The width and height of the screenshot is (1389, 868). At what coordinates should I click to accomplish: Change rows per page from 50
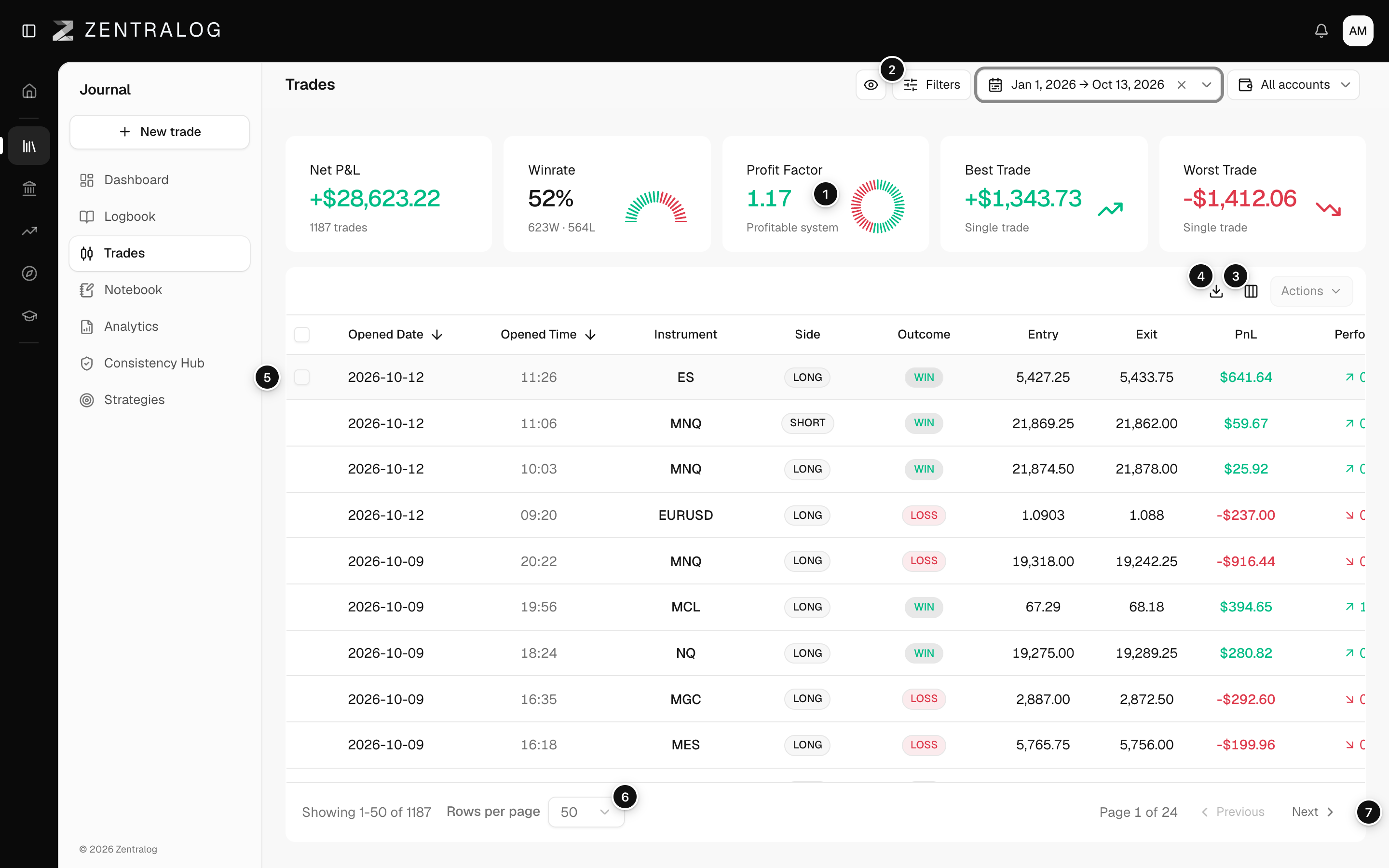tap(586, 812)
